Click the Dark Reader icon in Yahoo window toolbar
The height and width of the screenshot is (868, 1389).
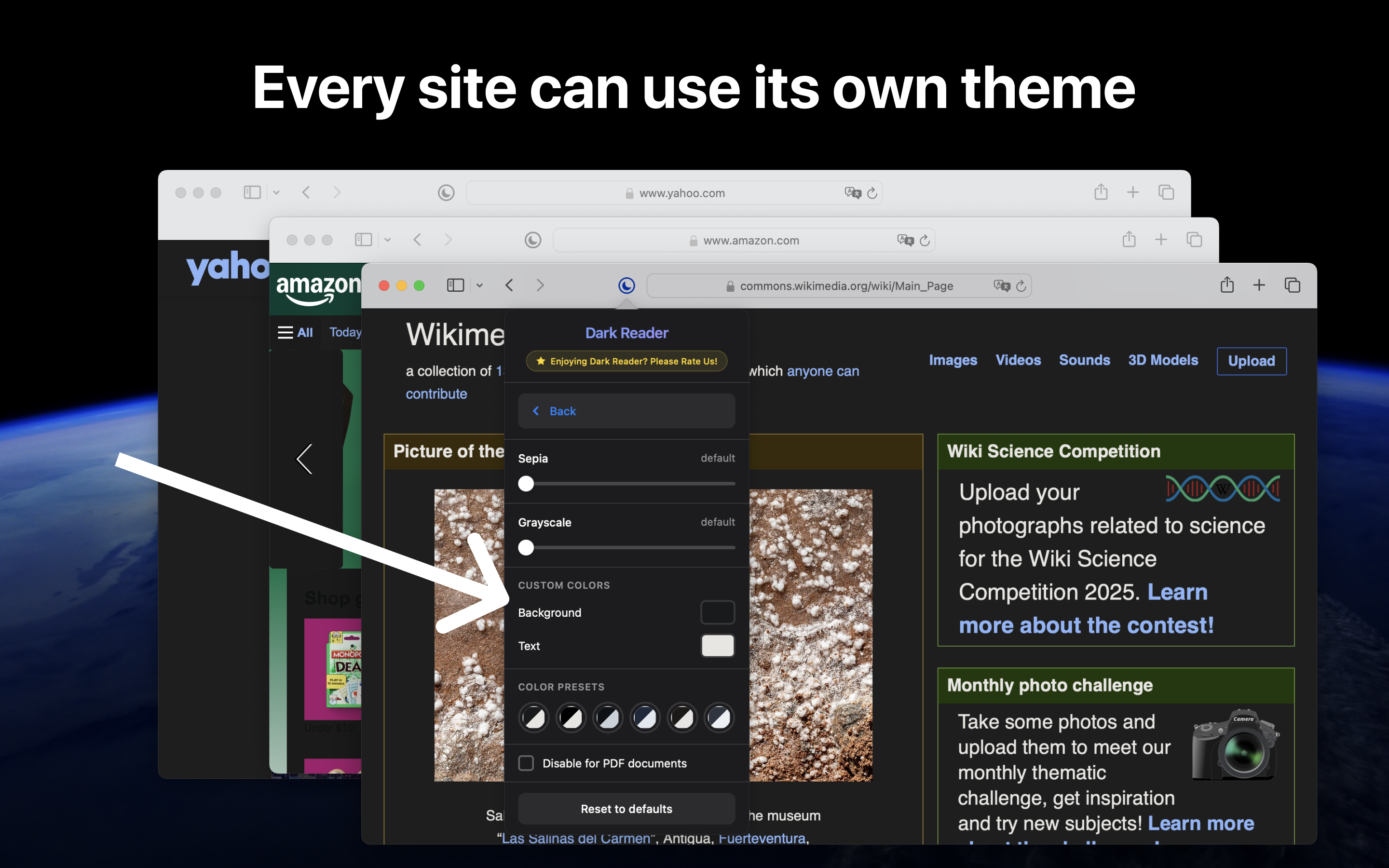pos(446,192)
